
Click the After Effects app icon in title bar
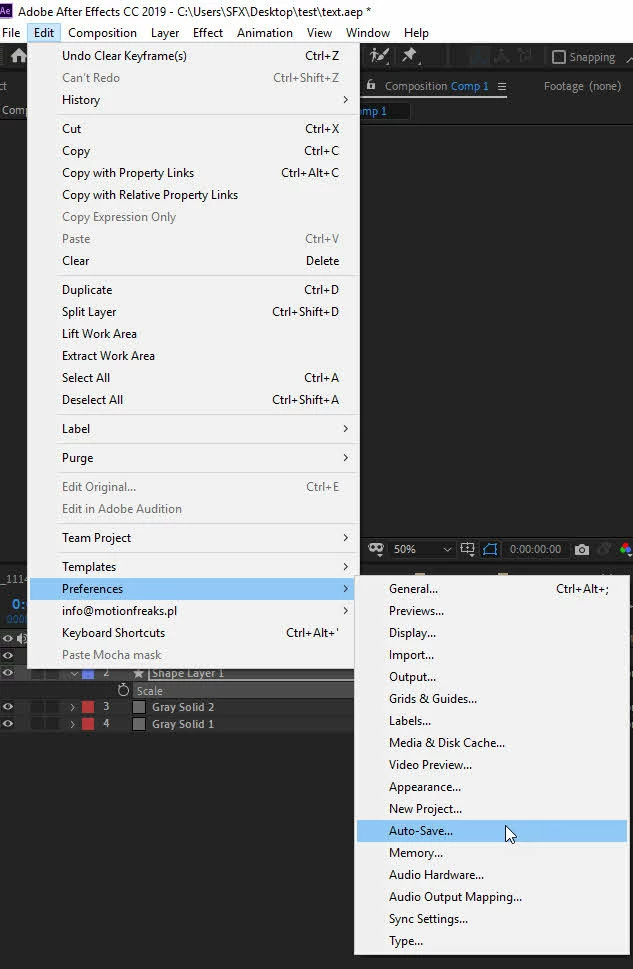coord(6,11)
